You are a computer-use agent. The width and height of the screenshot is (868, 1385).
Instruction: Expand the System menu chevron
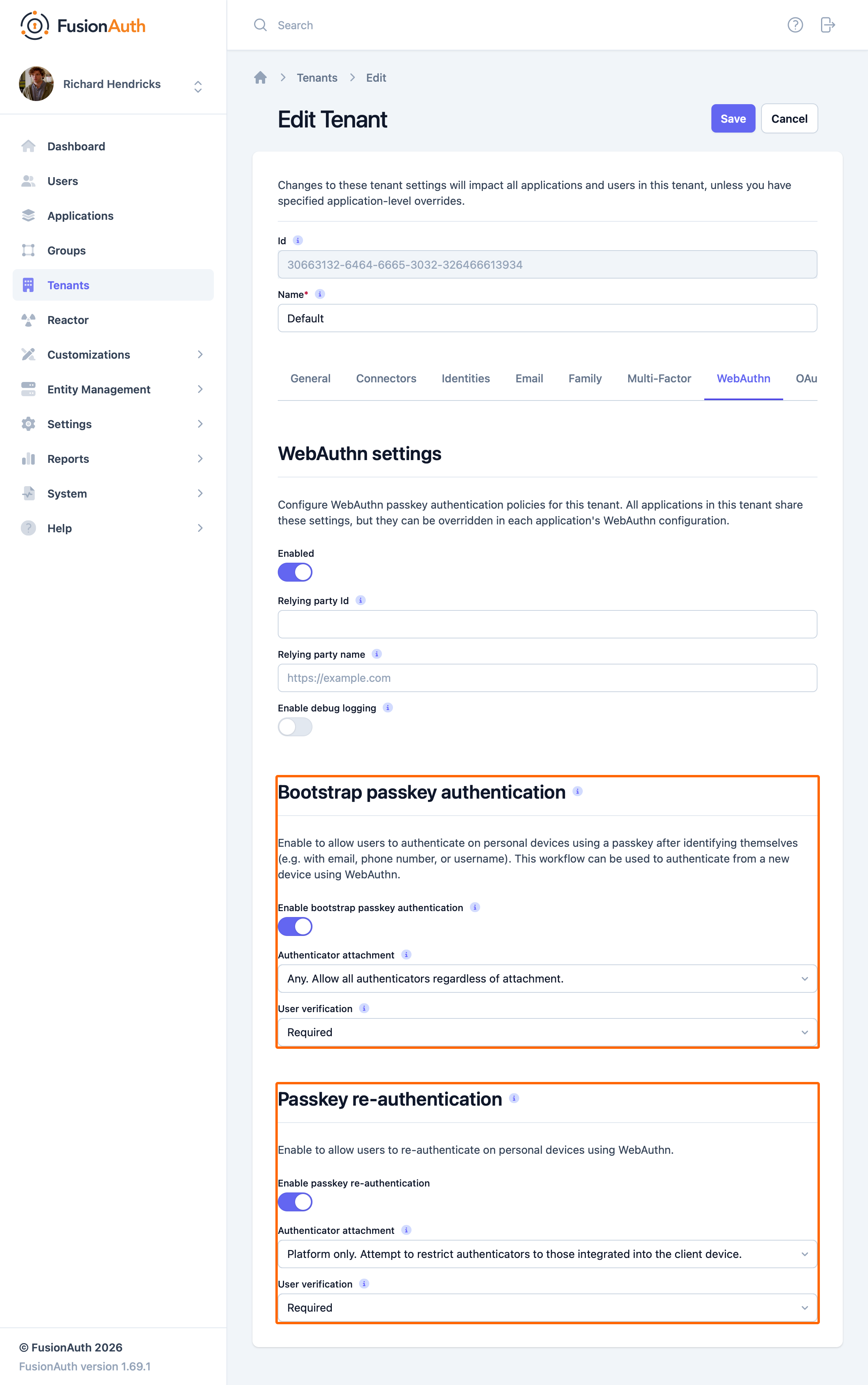tap(200, 494)
